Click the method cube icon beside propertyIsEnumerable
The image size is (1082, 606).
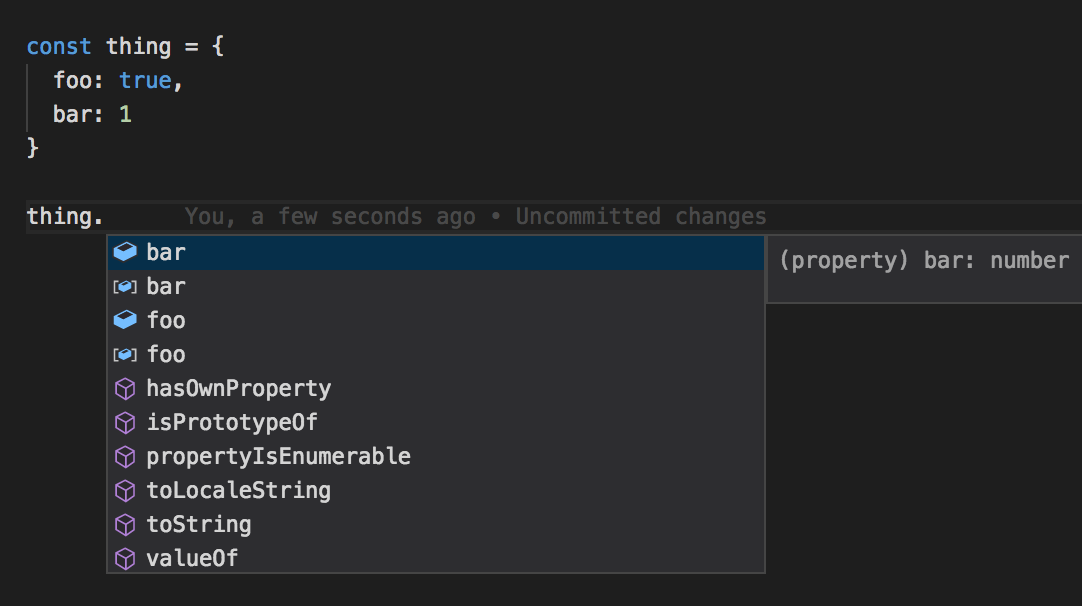click(x=125, y=457)
